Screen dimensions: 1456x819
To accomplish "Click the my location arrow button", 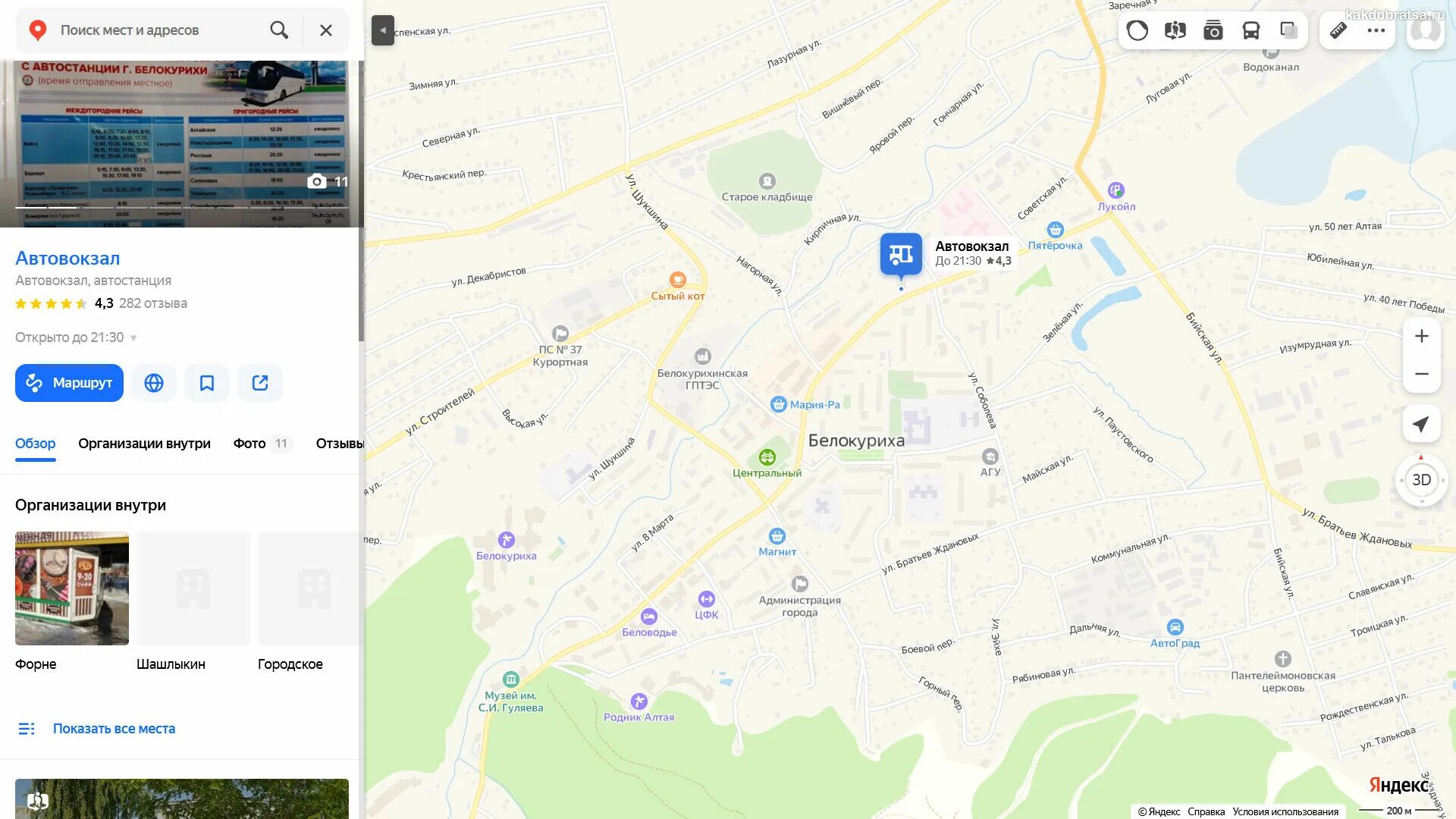I will [x=1422, y=425].
